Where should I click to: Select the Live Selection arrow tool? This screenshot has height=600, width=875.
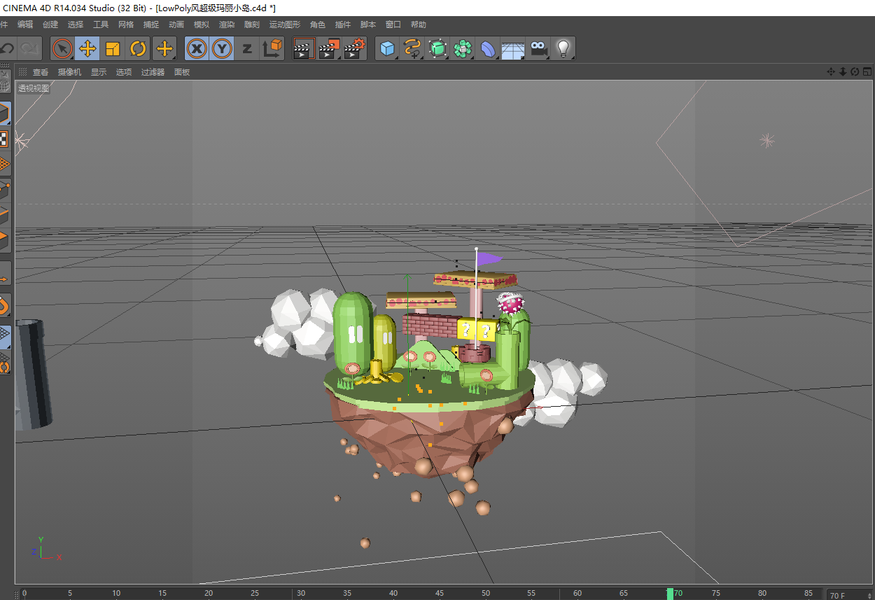tap(62, 49)
